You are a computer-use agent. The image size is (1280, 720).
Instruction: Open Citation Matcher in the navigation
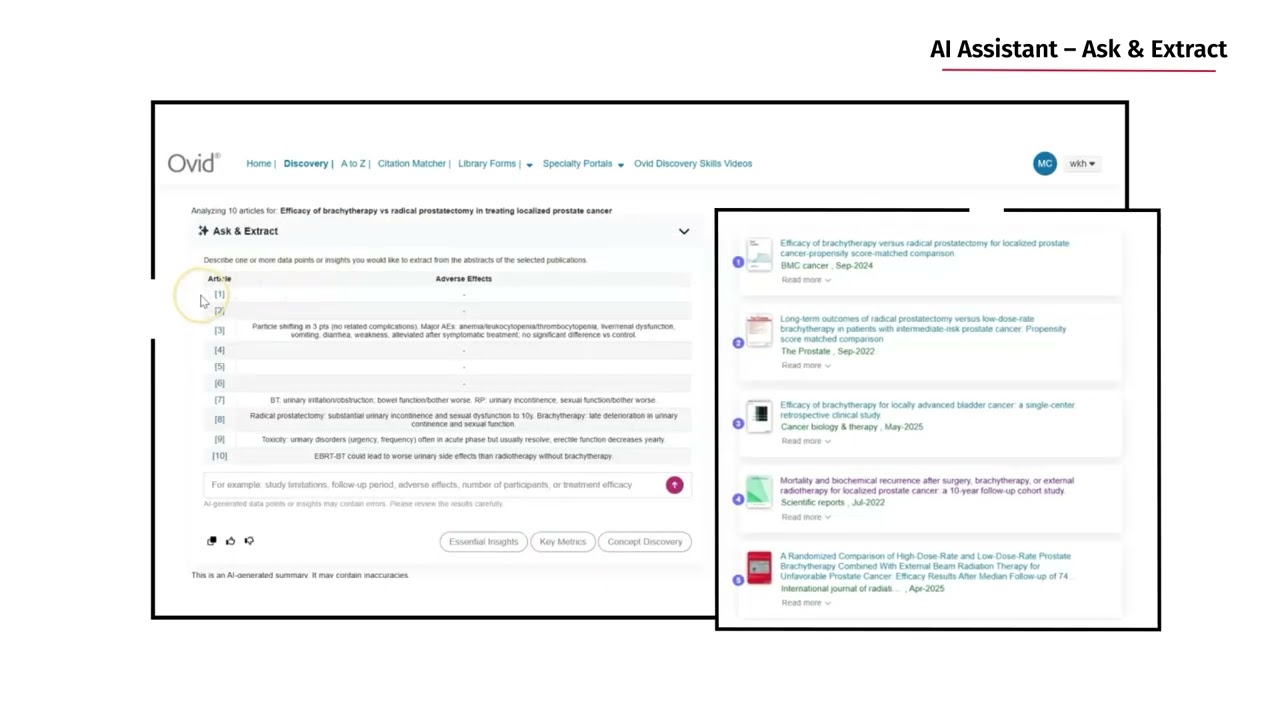(x=411, y=164)
